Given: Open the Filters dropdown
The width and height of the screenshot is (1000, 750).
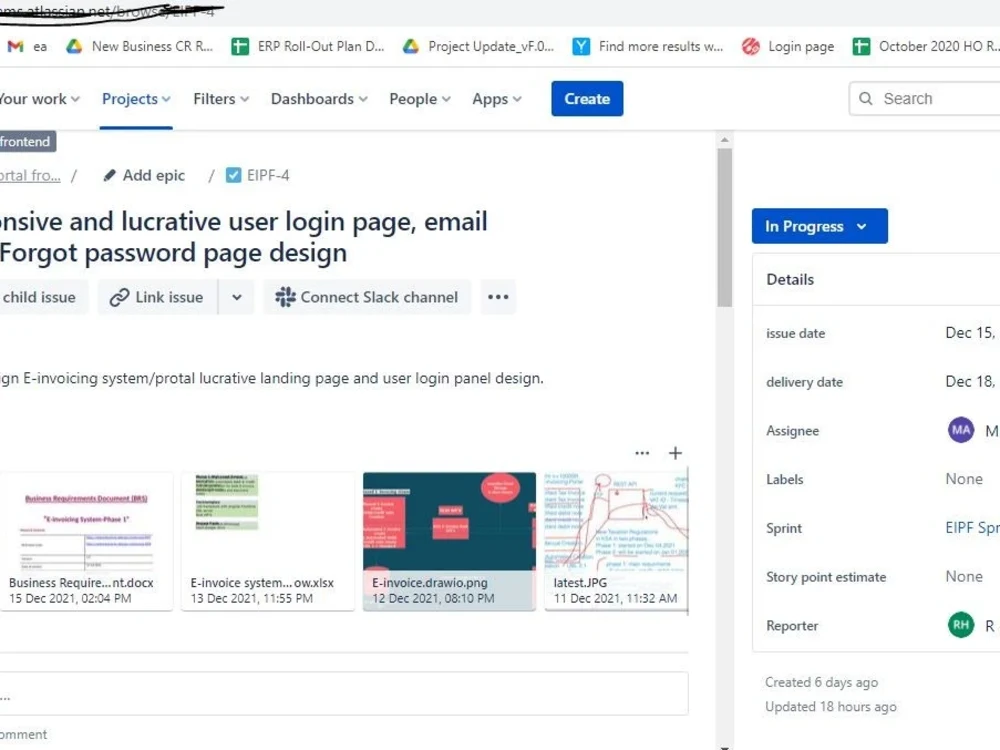Looking at the screenshot, I should tap(213, 98).
